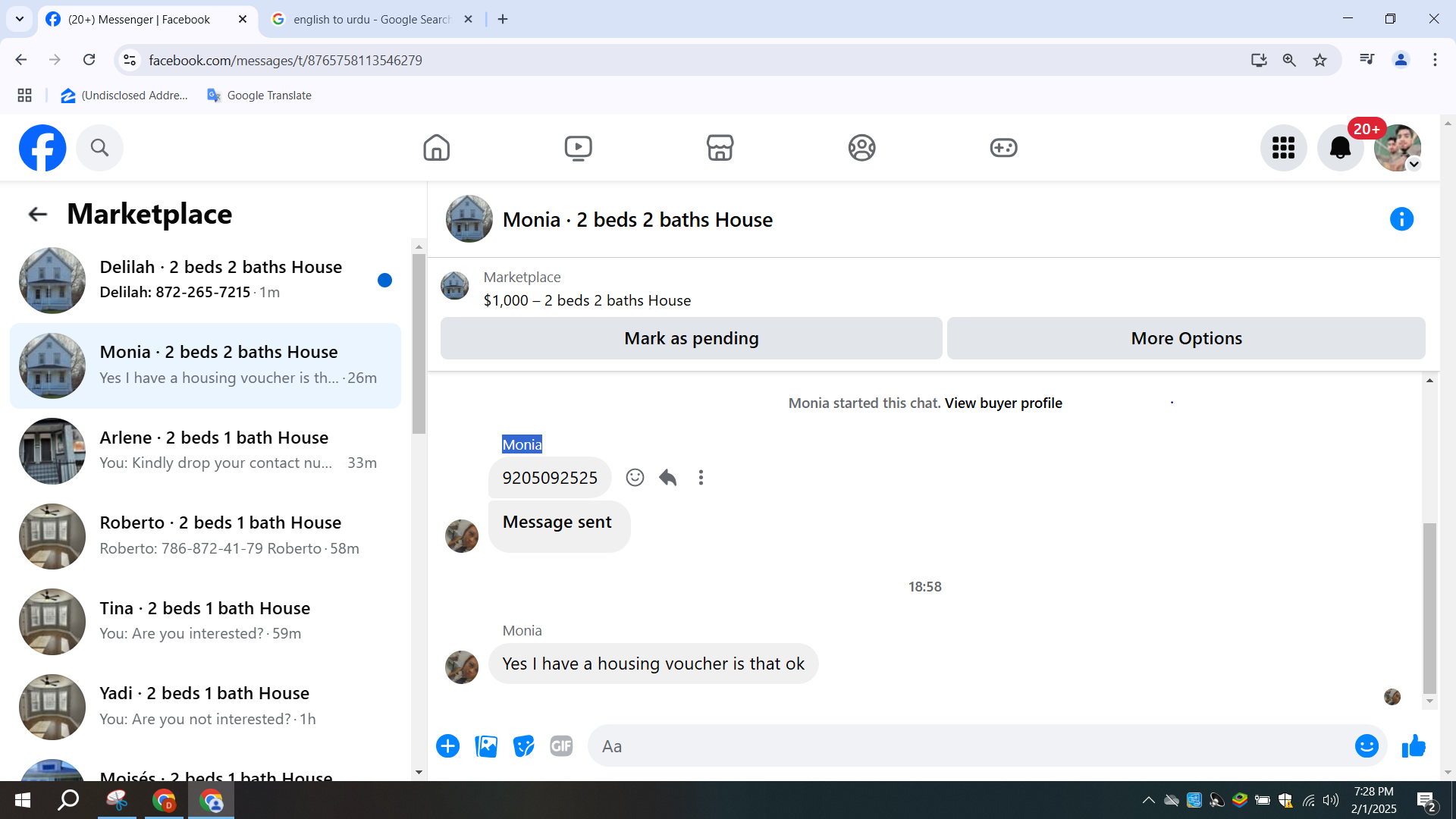Screen dimensions: 1456x819
Task: Open the three-dot menu beside message
Action: 701,478
